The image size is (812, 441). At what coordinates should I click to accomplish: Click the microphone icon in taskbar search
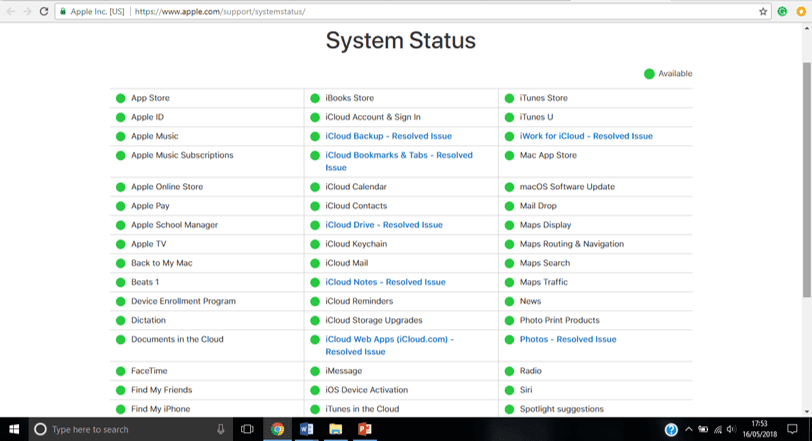tap(221, 429)
